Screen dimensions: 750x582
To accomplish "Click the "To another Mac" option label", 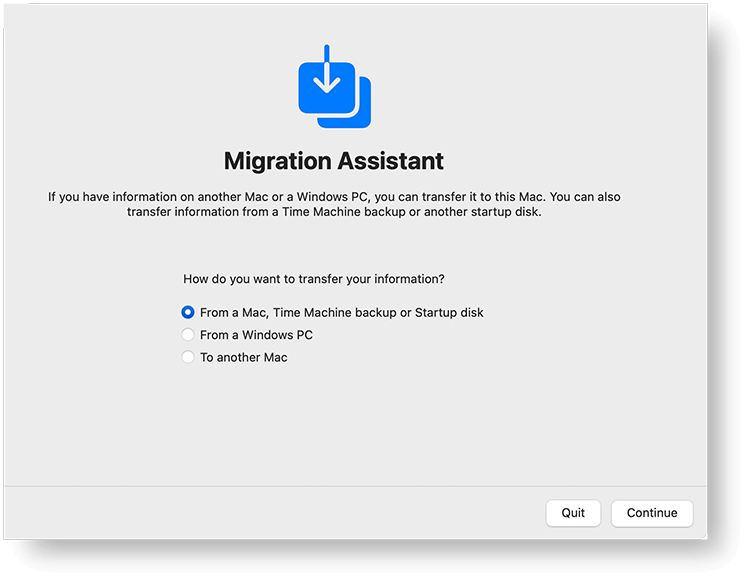I will pos(244,357).
